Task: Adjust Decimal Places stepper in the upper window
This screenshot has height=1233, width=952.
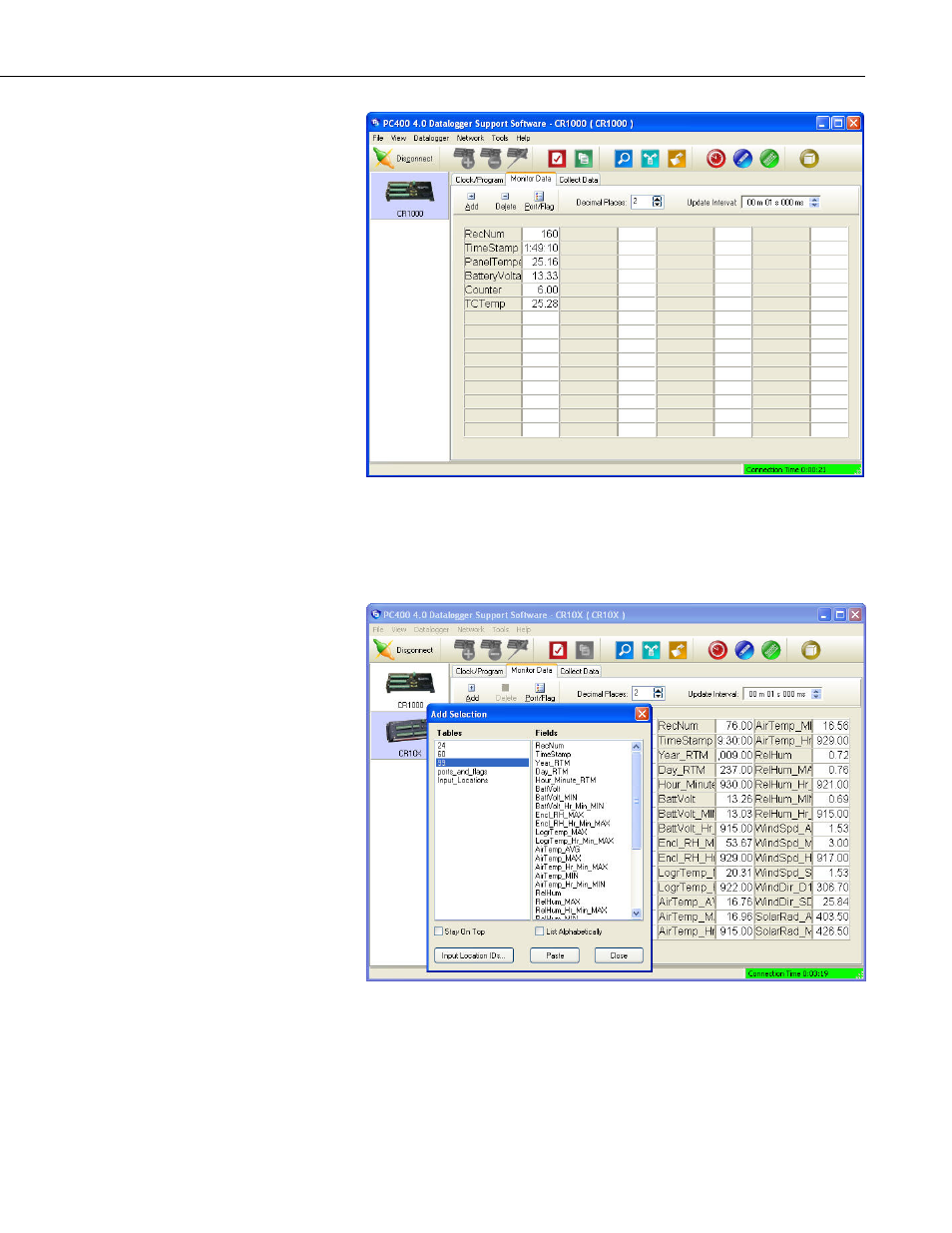Action: [x=657, y=202]
